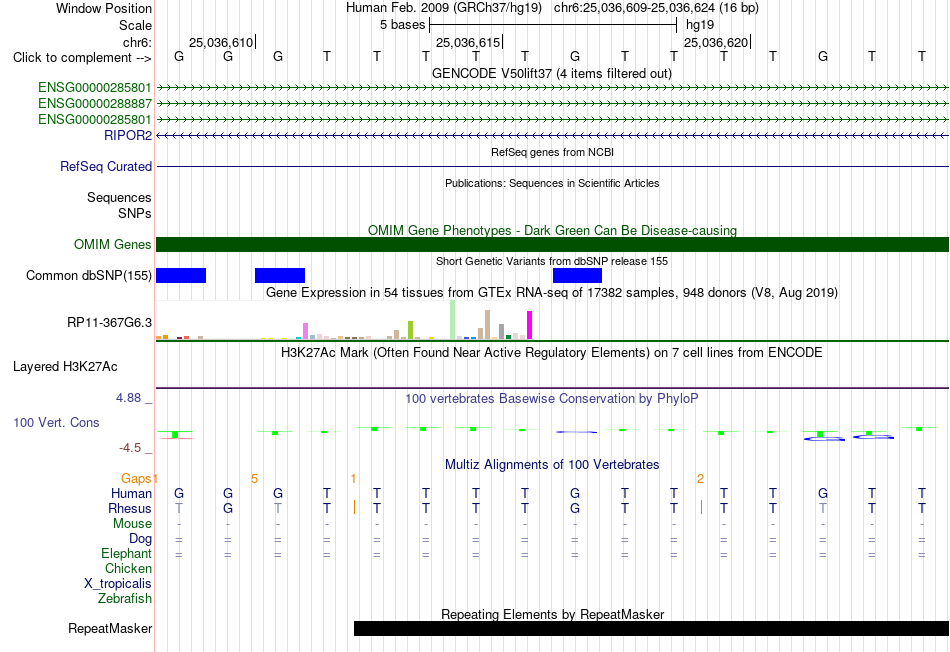Open Common dbSNP(155) track label
950x652 pixels.
(x=88, y=276)
